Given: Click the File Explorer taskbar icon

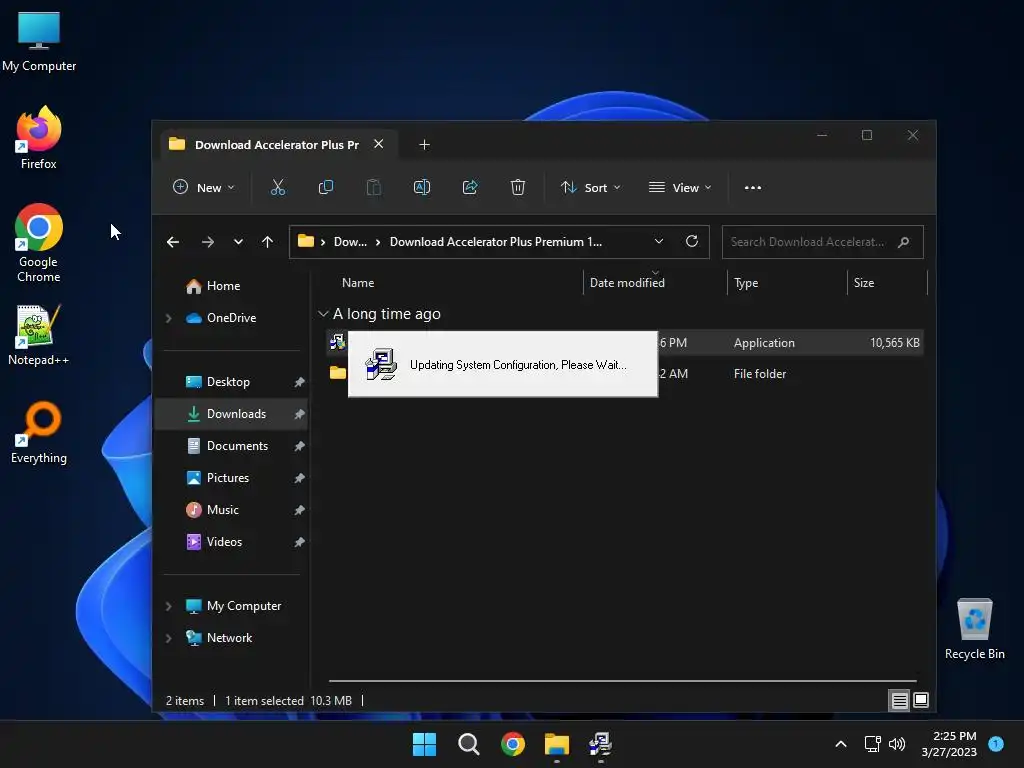Looking at the screenshot, I should pos(557,744).
